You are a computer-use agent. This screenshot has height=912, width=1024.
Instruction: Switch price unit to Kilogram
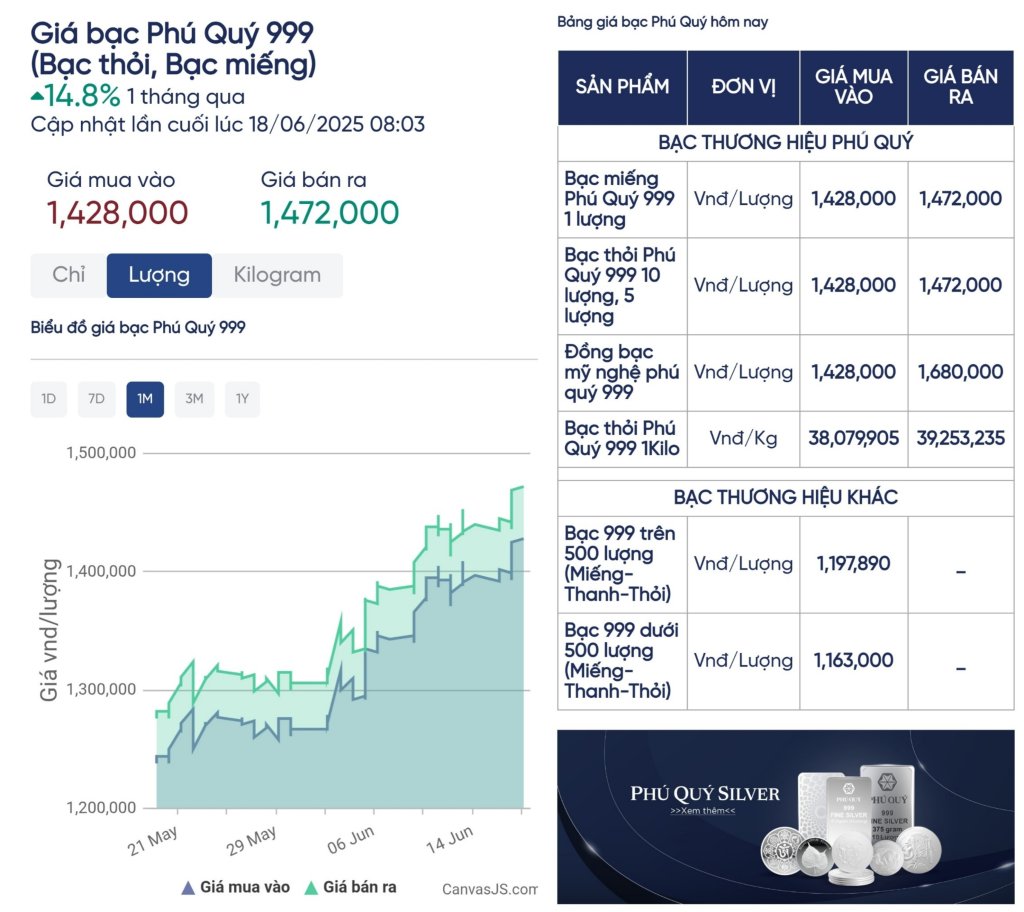click(x=277, y=275)
